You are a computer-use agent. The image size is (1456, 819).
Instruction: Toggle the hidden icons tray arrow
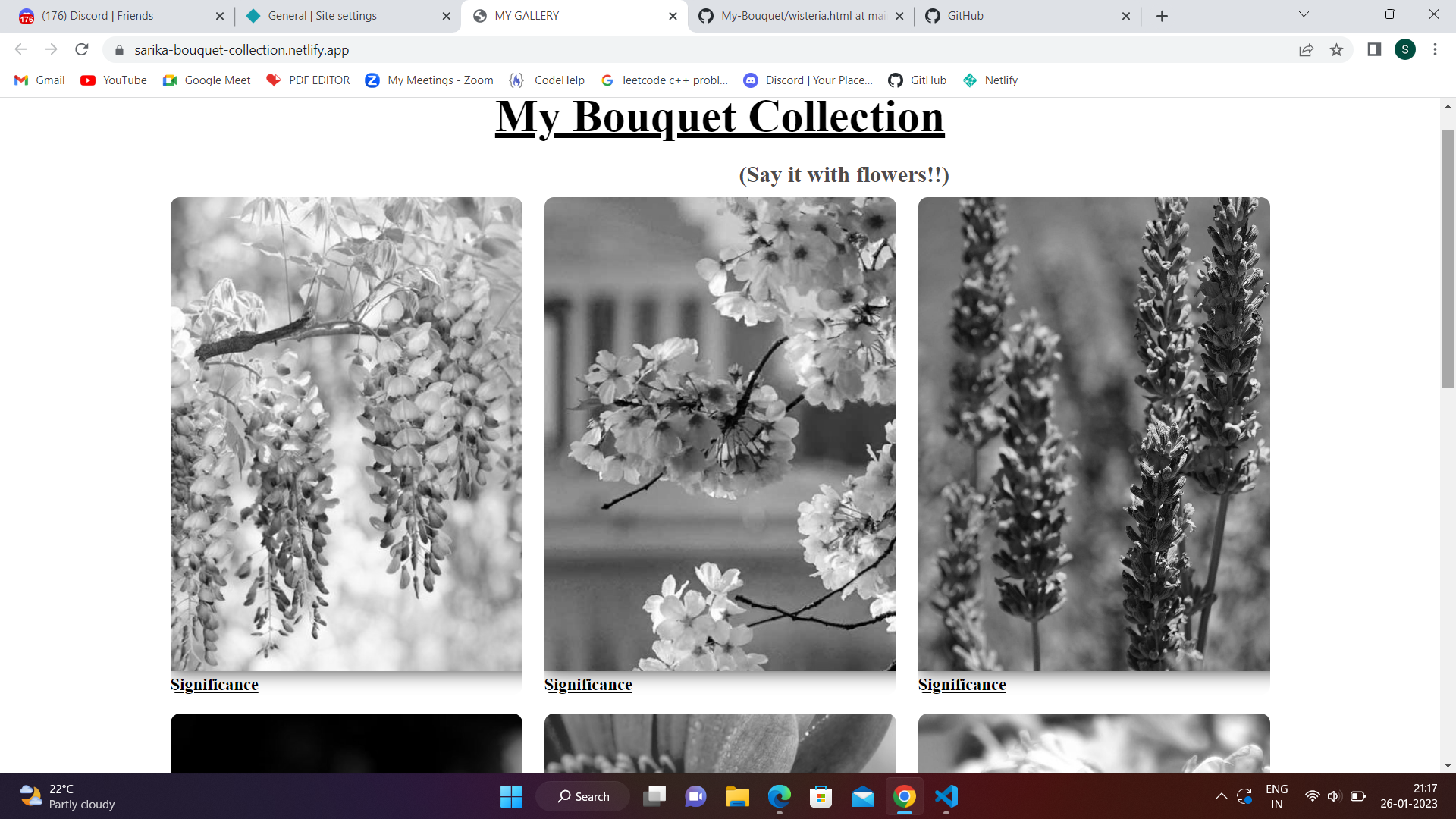click(1221, 796)
